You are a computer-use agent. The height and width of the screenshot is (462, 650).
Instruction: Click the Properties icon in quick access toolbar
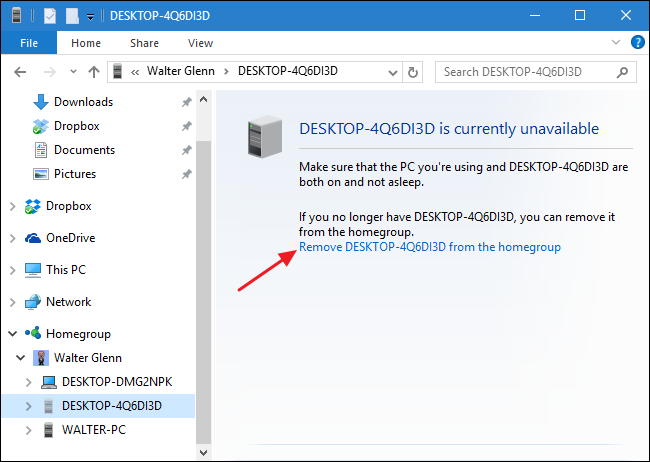[49, 16]
